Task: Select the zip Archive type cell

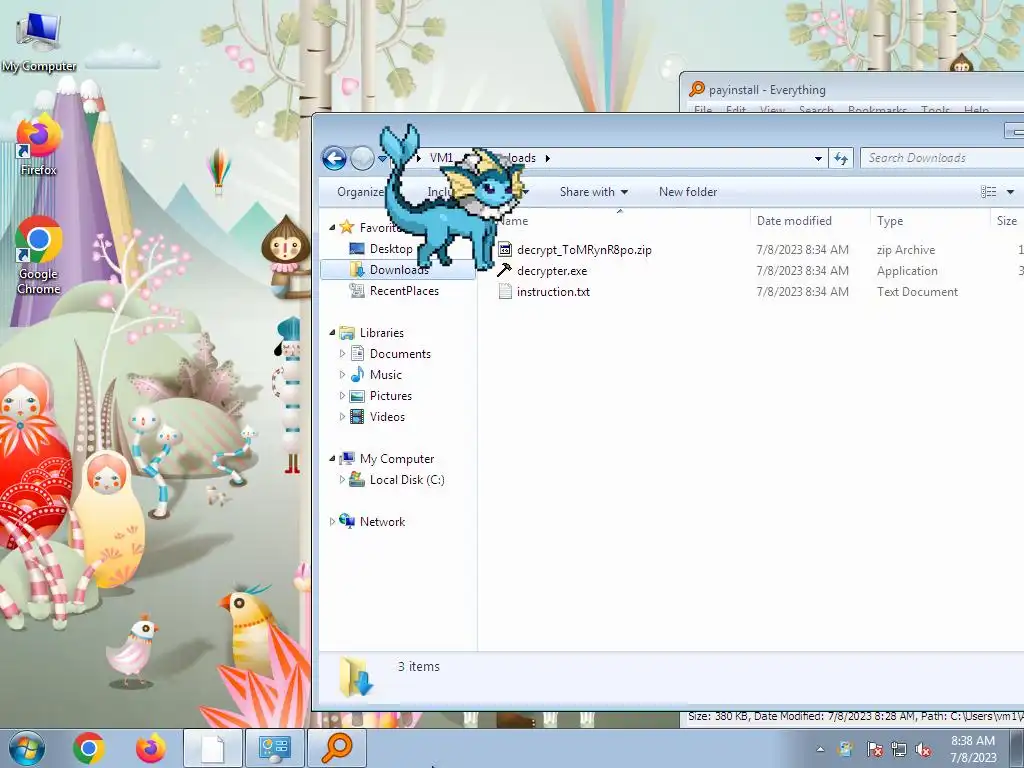Action: click(x=906, y=249)
